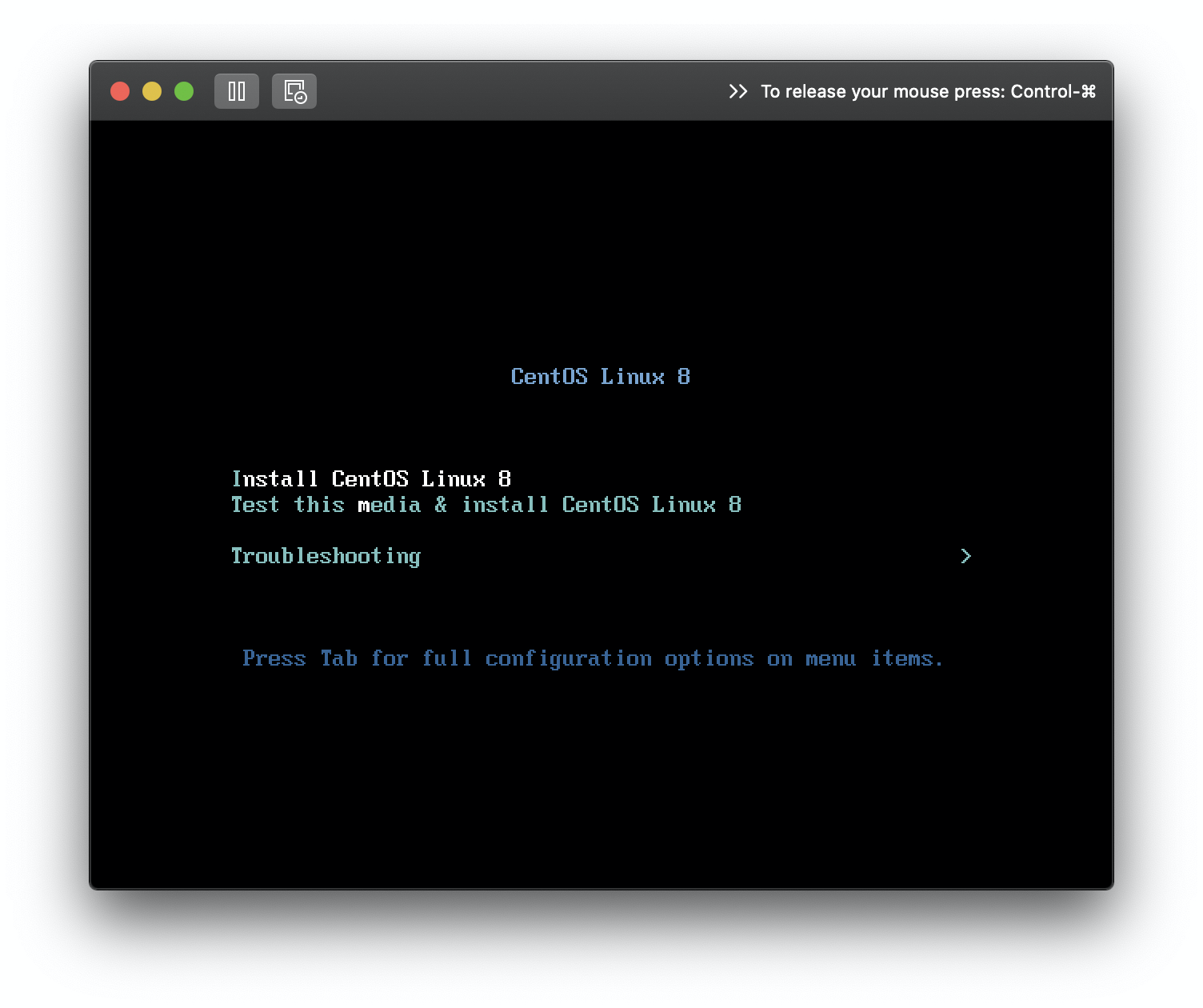The image size is (1203, 1008).
Task: Click the Troubleshooting submenu arrow
Action: 965,556
